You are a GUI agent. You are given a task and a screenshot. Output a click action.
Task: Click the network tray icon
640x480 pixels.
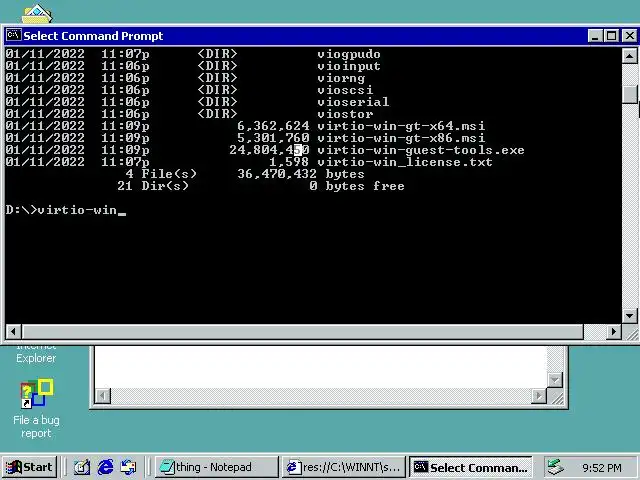click(556, 467)
